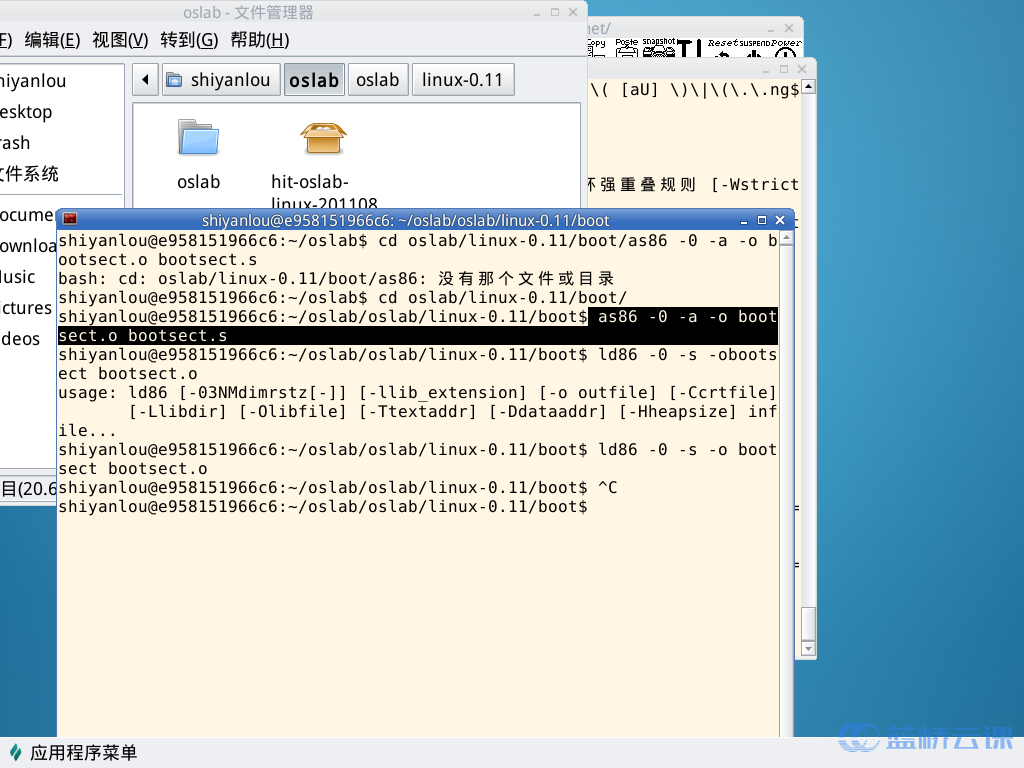Open the 编辑(E) menu
This screenshot has height=768, width=1024.
[52, 40]
